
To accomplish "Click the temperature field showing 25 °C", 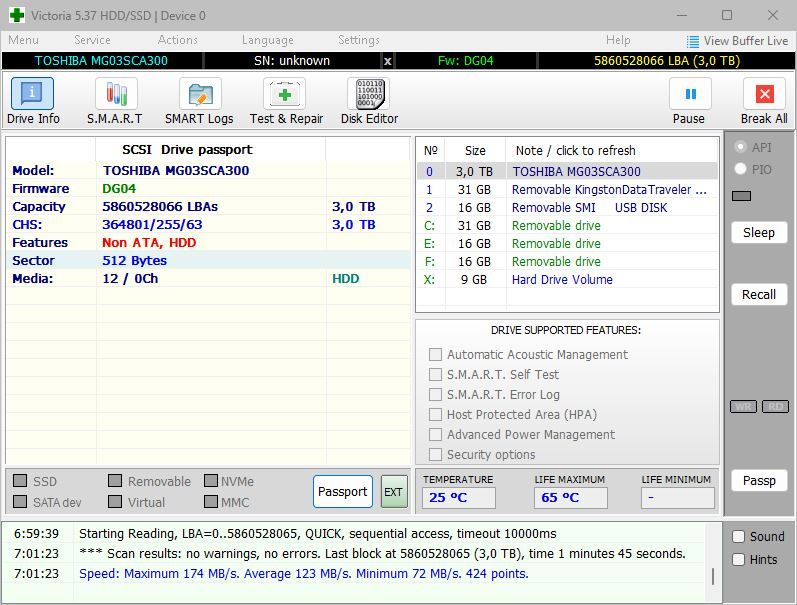I will point(458,498).
